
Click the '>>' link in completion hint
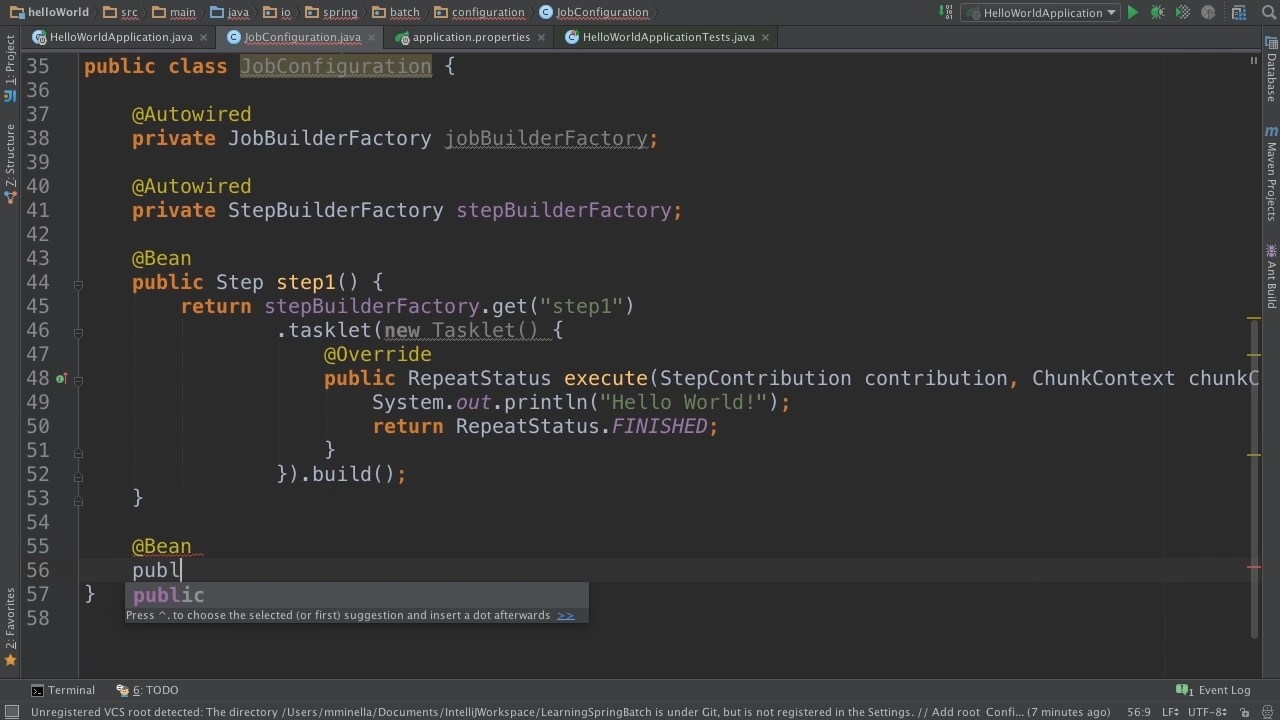pos(566,615)
